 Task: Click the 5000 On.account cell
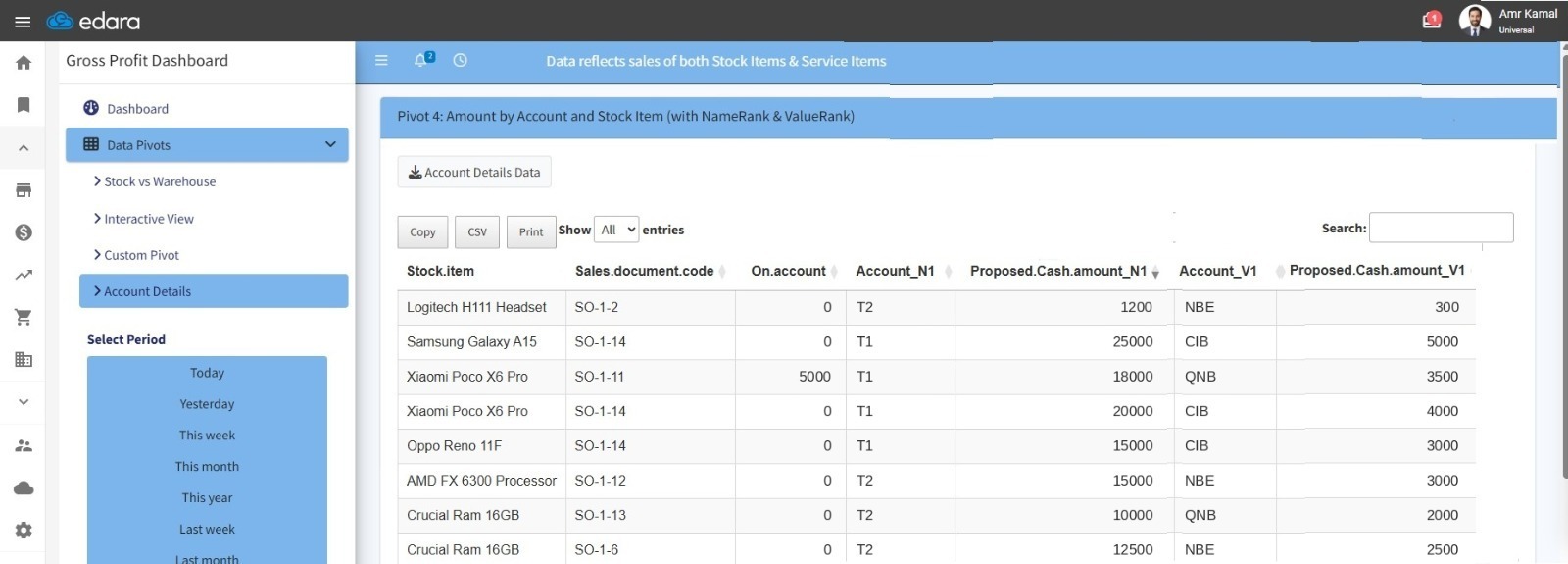click(x=791, y=377)
